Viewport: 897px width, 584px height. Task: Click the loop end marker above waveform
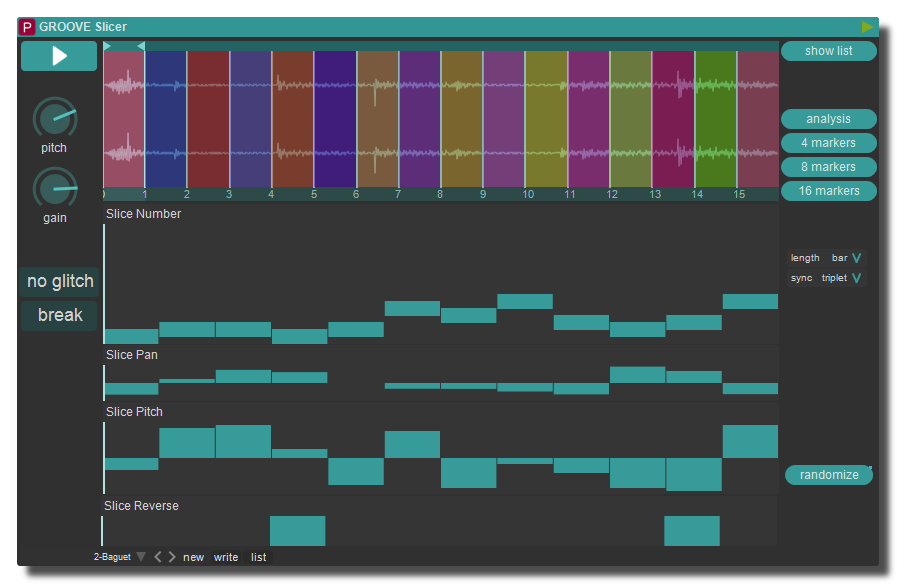coord(141,46)
